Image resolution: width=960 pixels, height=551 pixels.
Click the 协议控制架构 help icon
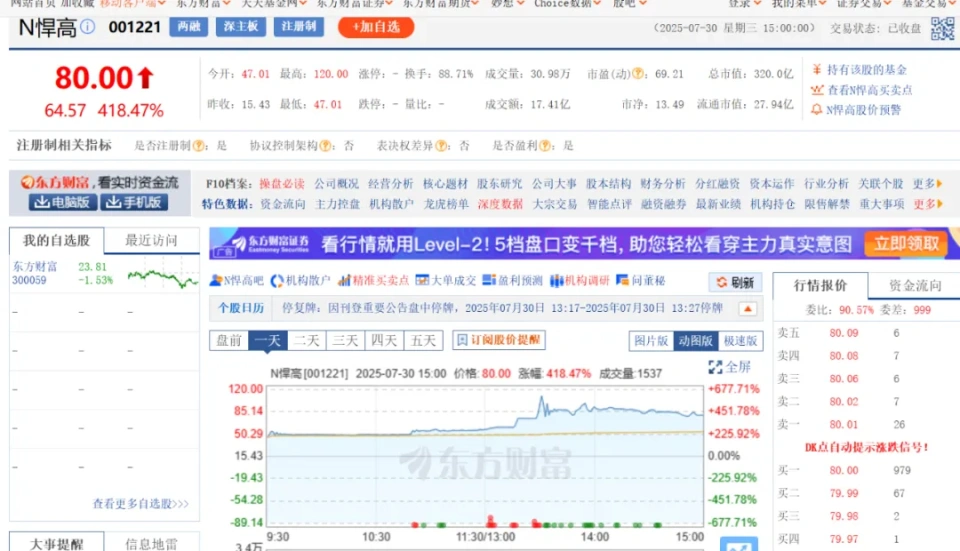326,146
